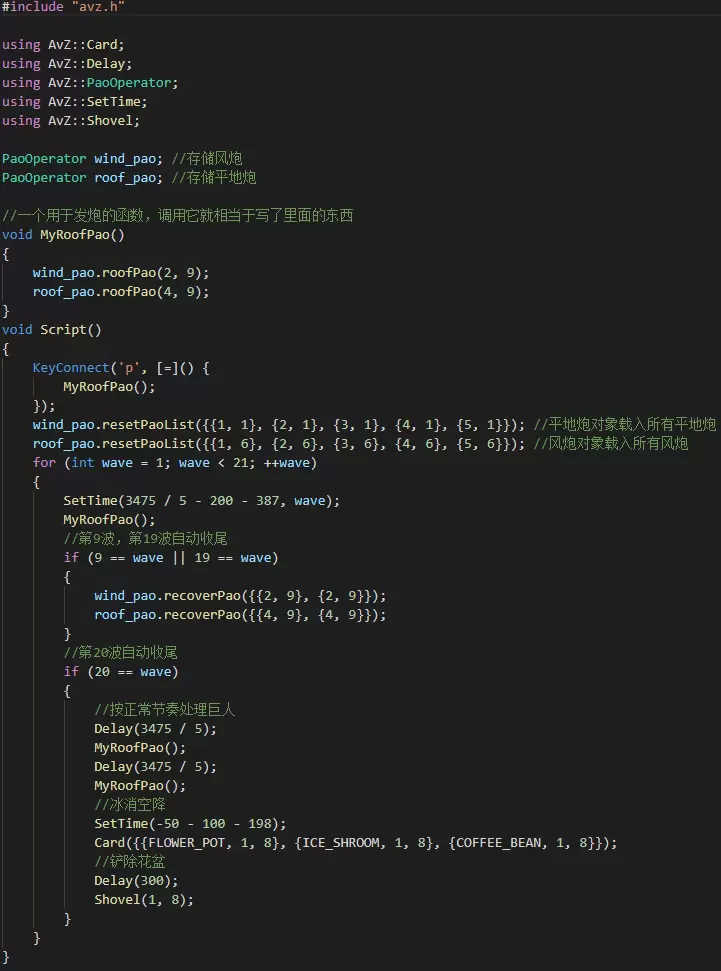Click the void Script() definition
Screen dimensions: 721x971
click(x=51, y=329)
